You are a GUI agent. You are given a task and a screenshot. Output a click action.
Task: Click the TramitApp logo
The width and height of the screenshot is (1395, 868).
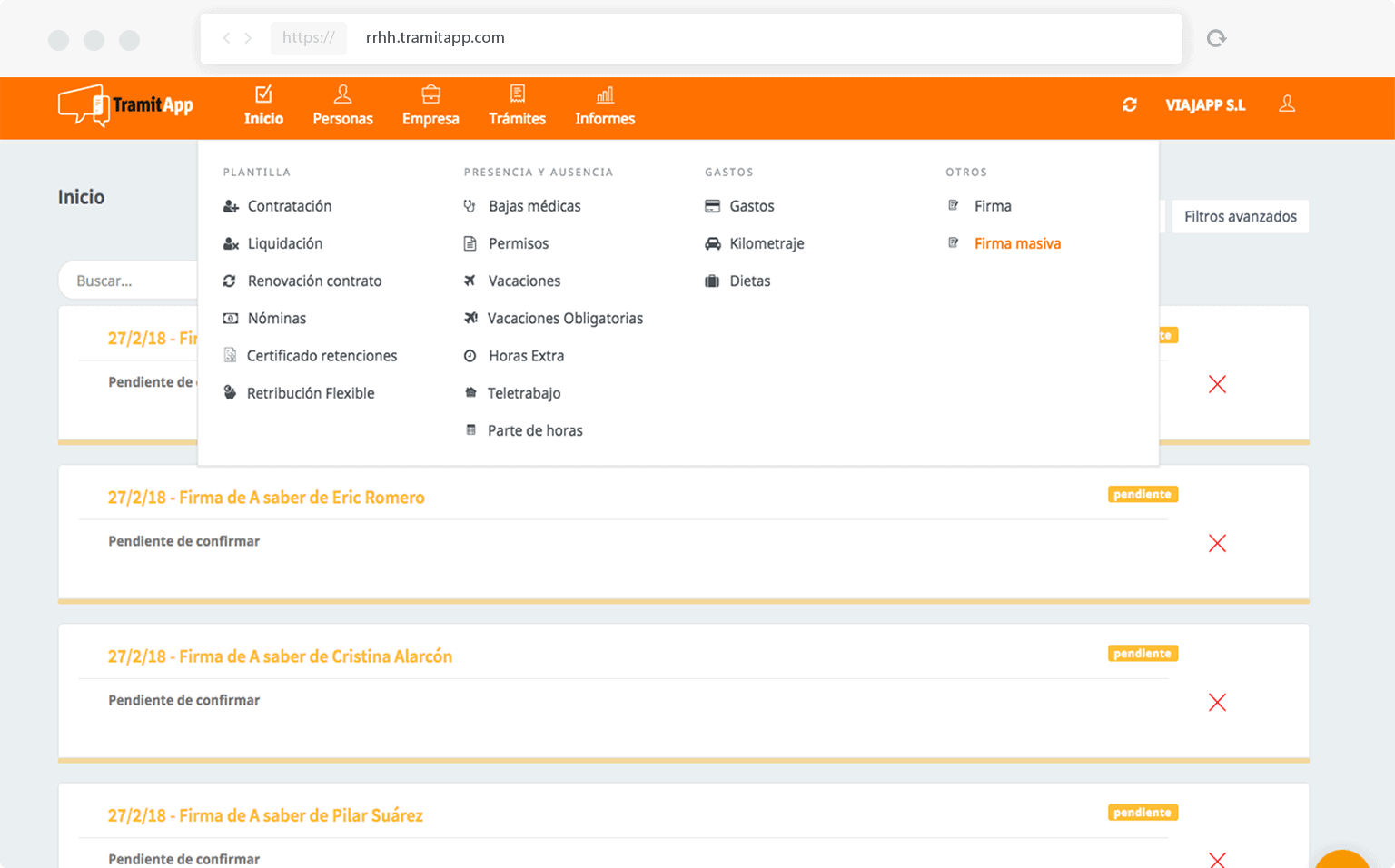click(x=125, y=105)
